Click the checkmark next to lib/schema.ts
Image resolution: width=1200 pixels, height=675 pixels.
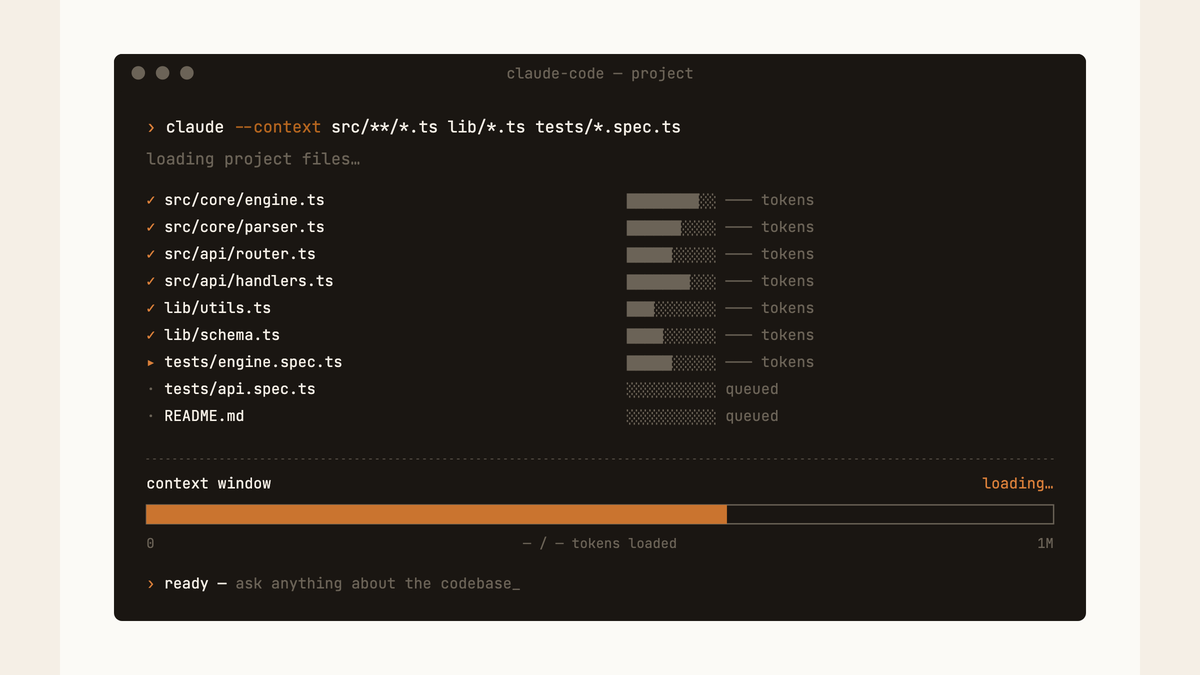click(x=151, y=335)
